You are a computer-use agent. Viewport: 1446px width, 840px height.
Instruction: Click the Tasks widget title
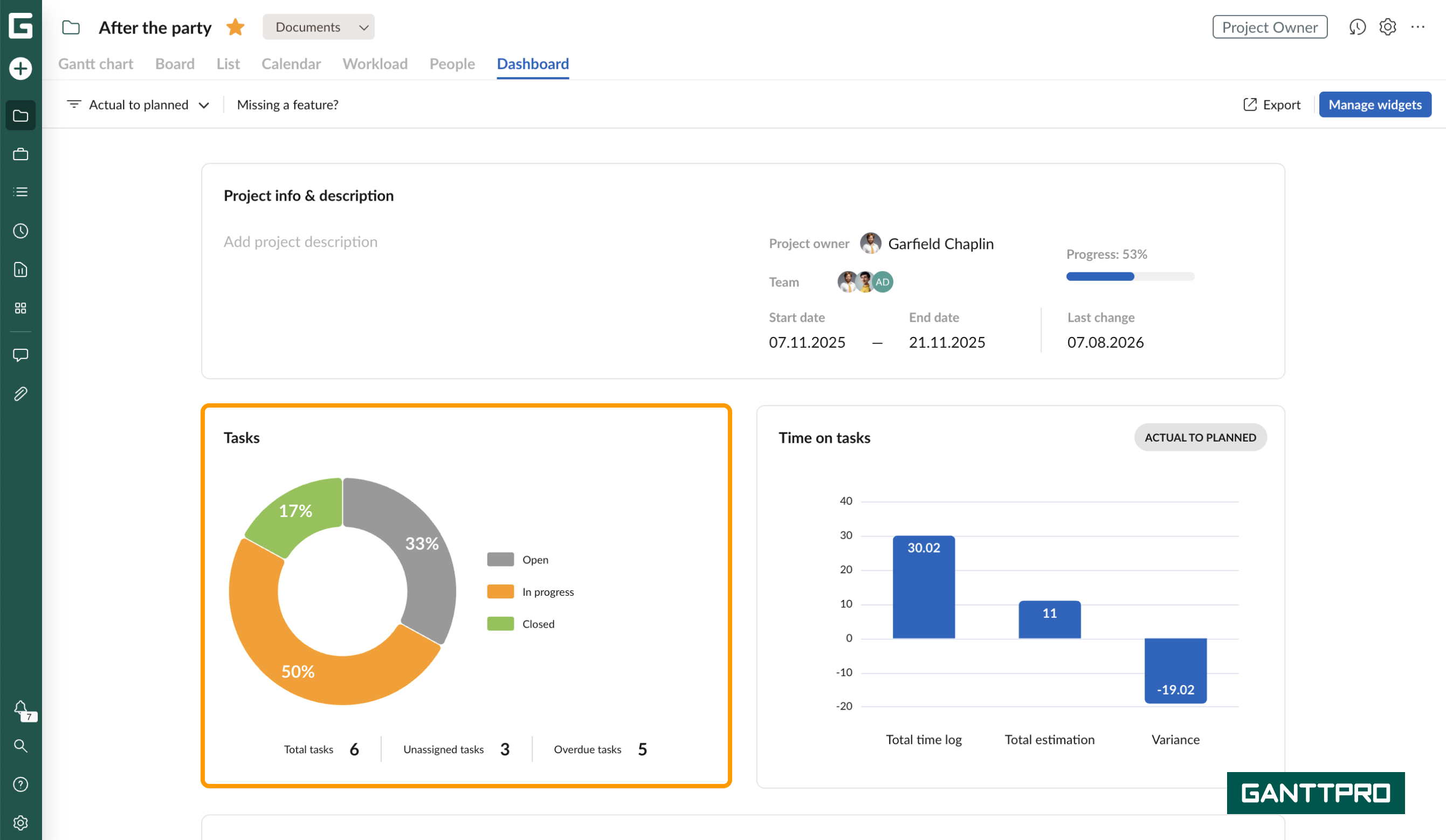242,438
